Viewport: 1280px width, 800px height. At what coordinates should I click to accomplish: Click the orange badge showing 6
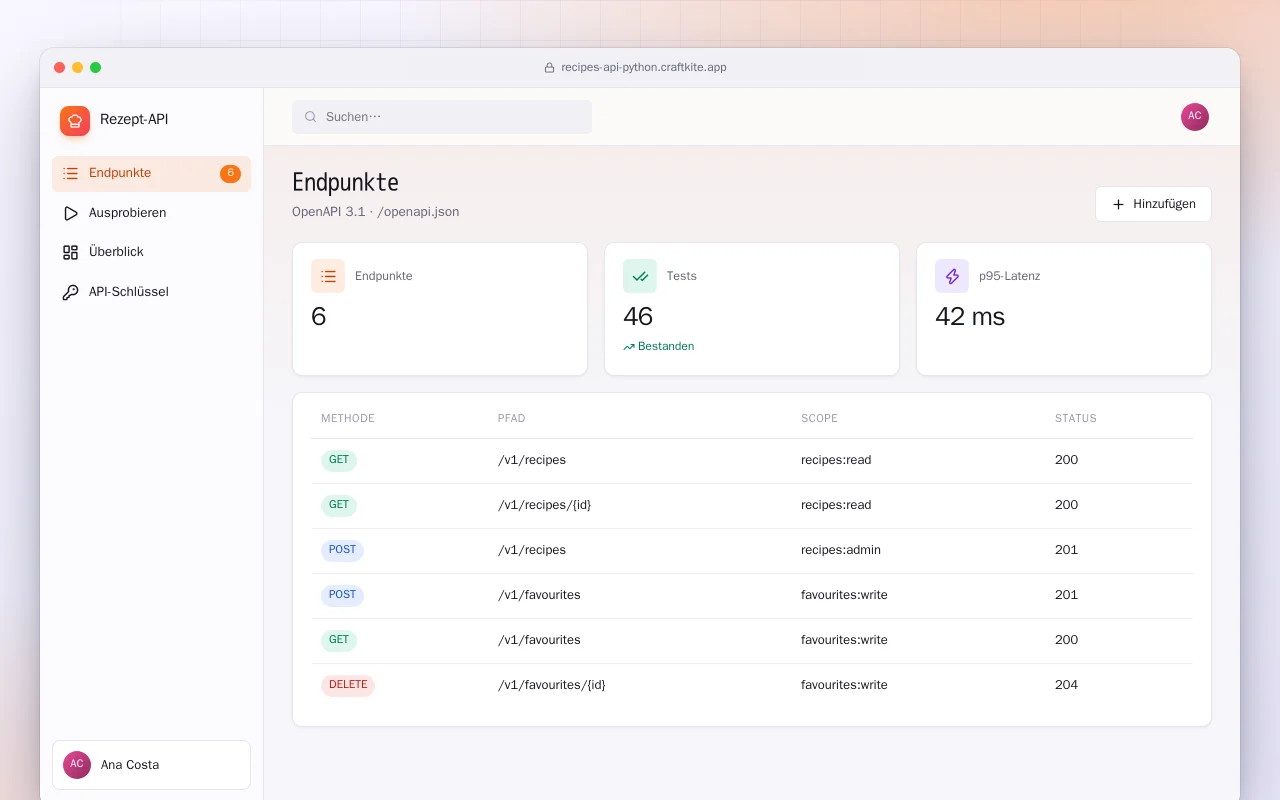click(x=230, y=173)
